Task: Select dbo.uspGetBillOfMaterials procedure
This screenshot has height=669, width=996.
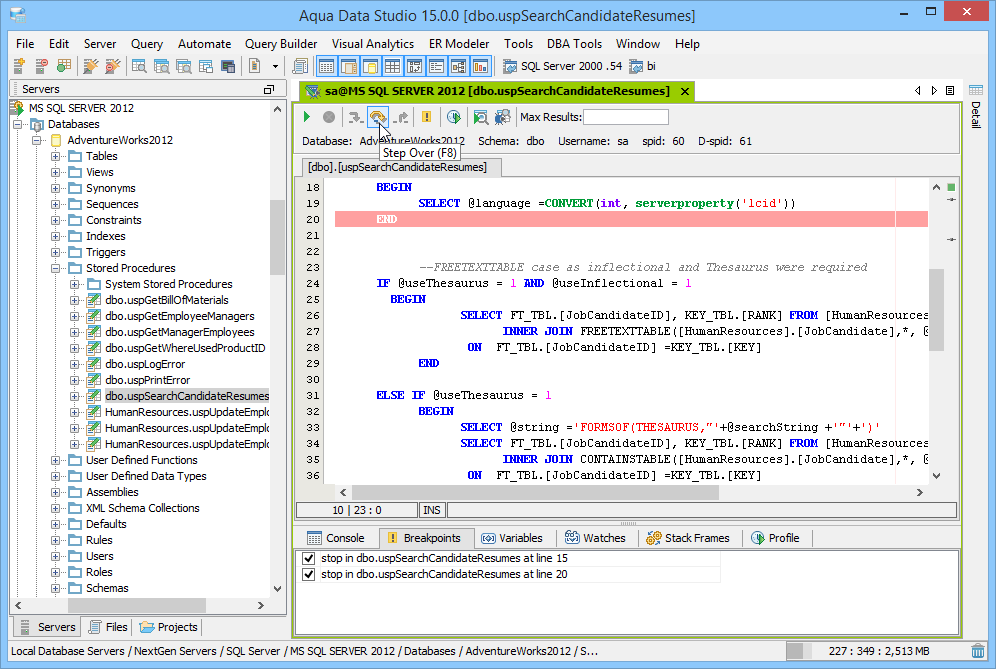Action: pos(166,300)
